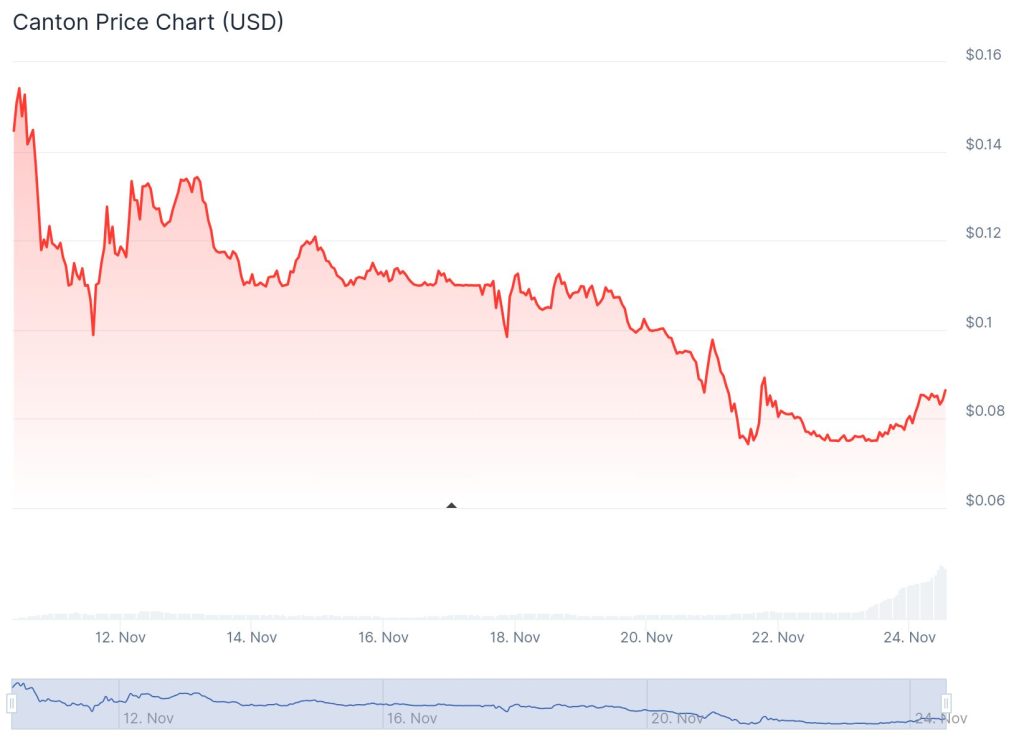The height and width of the screenshot is (747, 1024).
Task: Click the $0.06 price axis label
Action: (x=983, y=500)
